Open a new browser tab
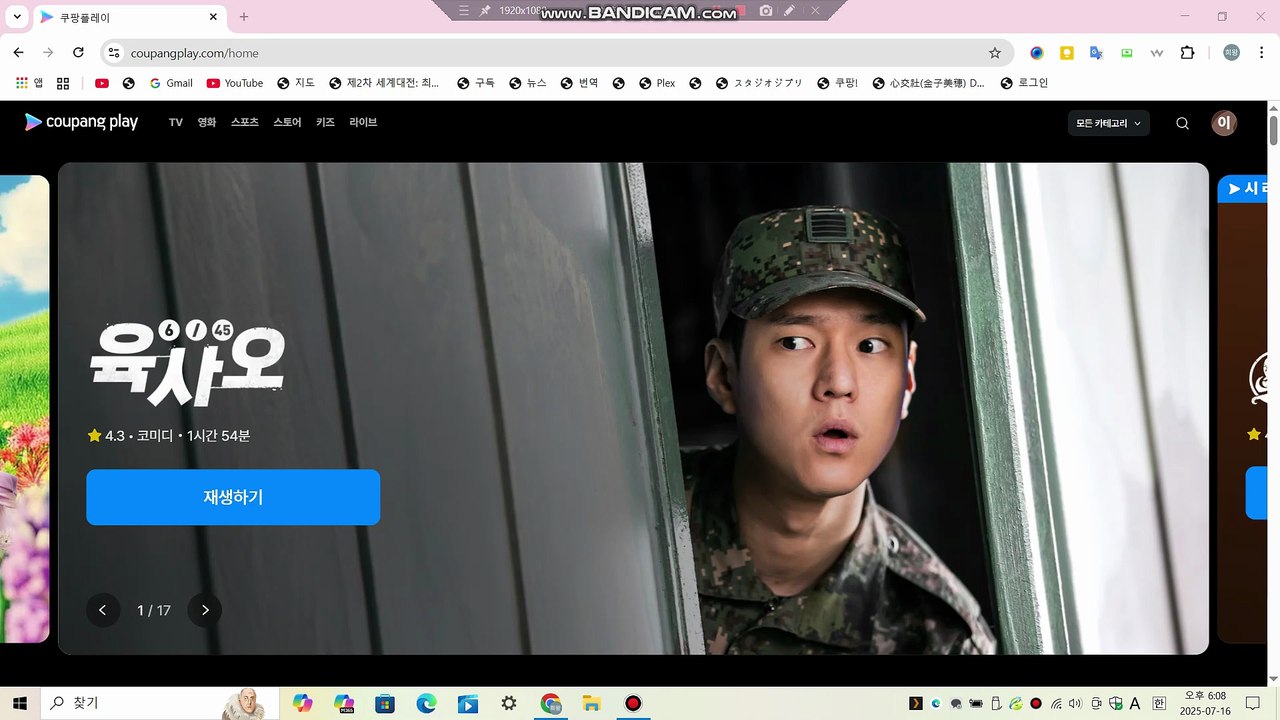This screenshot has width=1280, height=720. coord(244,17)
